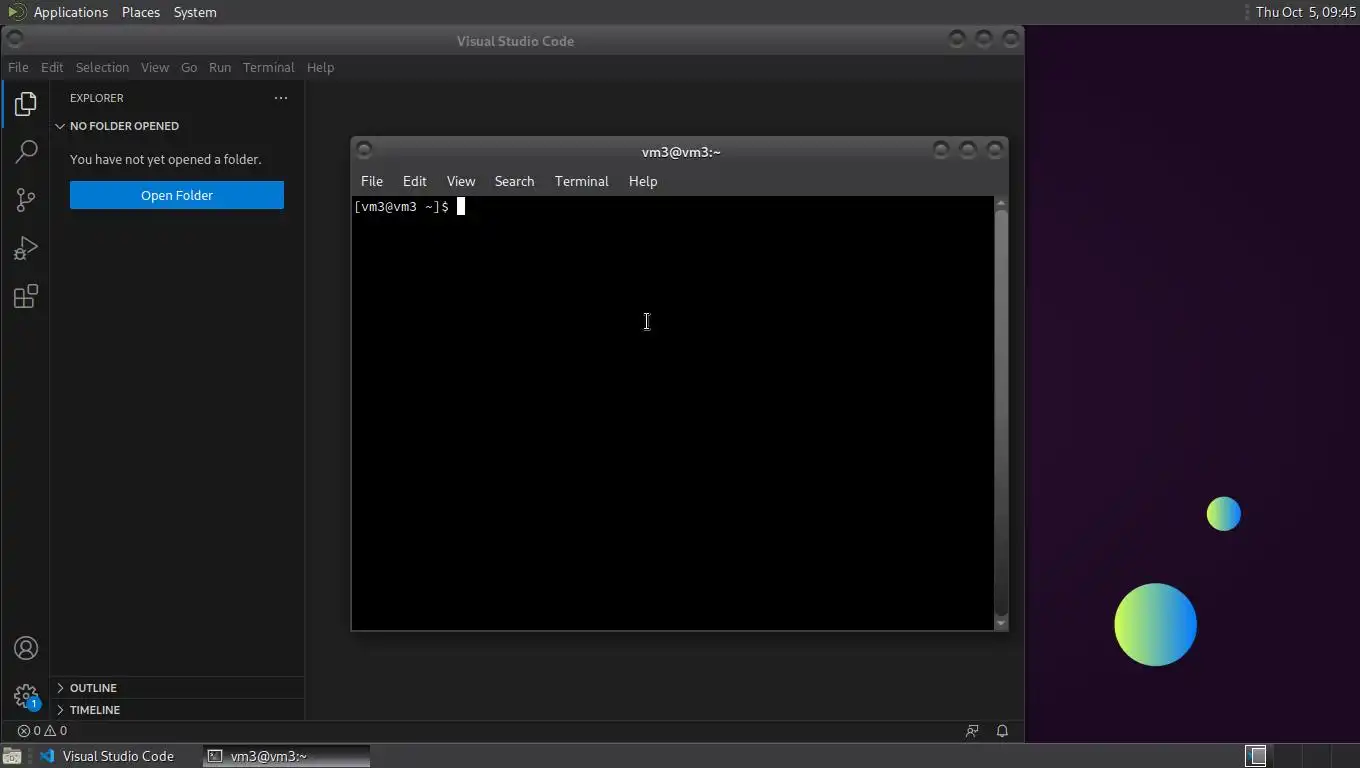Screen dimensions: 1360x768
Task: Open the terminal window's View menu
Action: pos(461,181)
